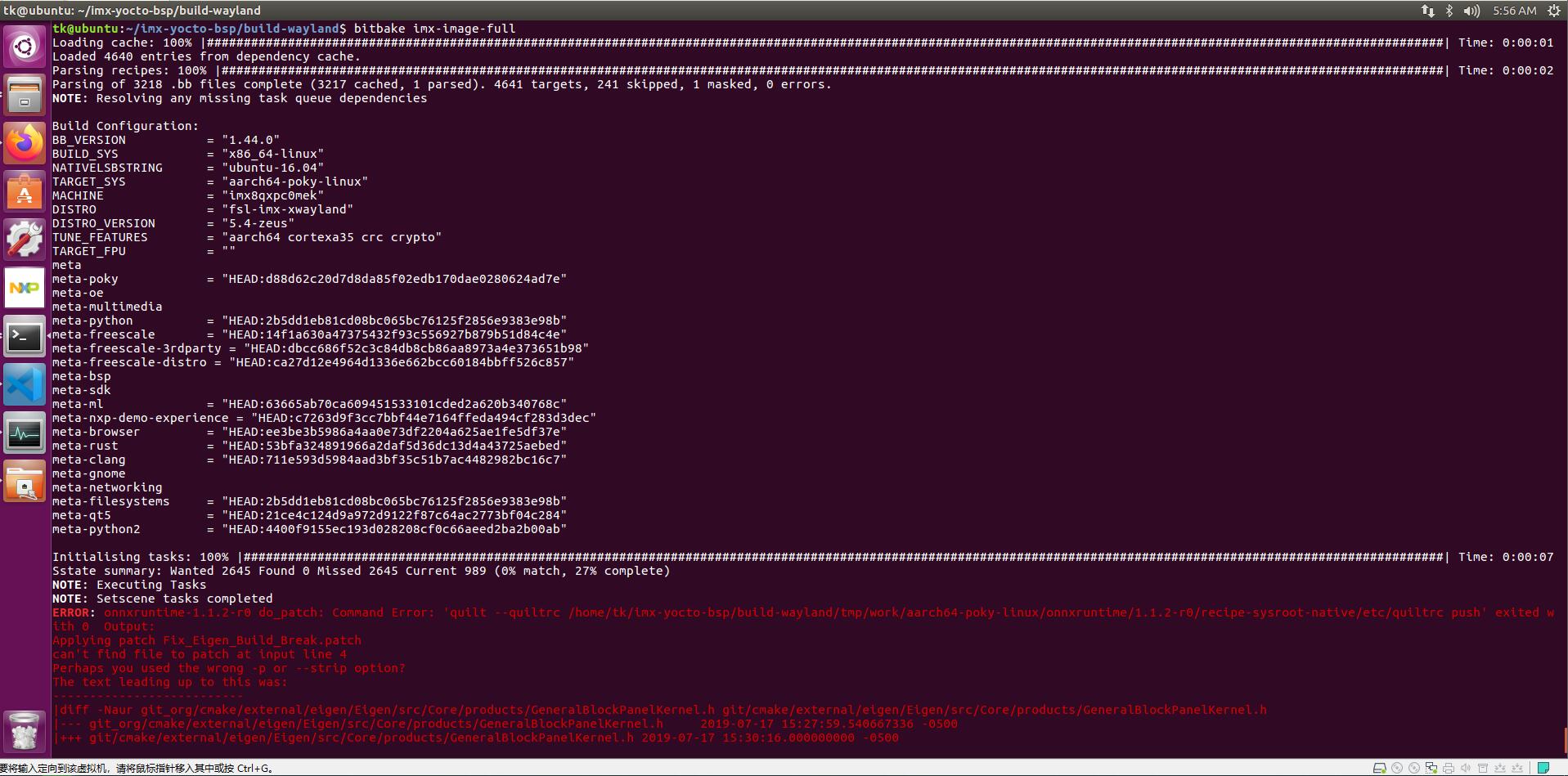Toggle the virtual network adapter in the status bar
This screenshot has height=776, width=1568.
click(x=1431, y=767)
